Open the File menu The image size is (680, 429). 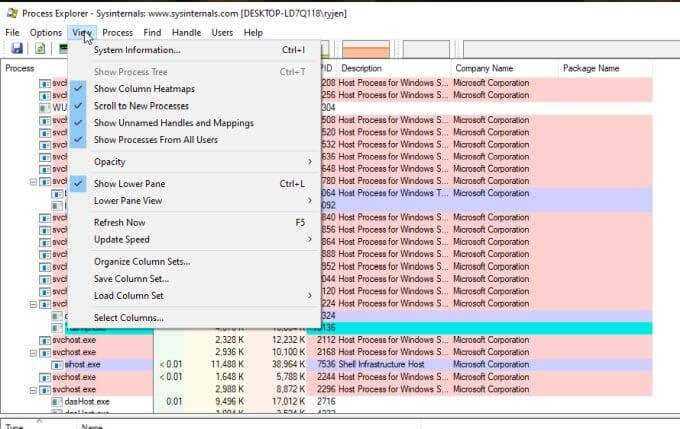(12, 33)
